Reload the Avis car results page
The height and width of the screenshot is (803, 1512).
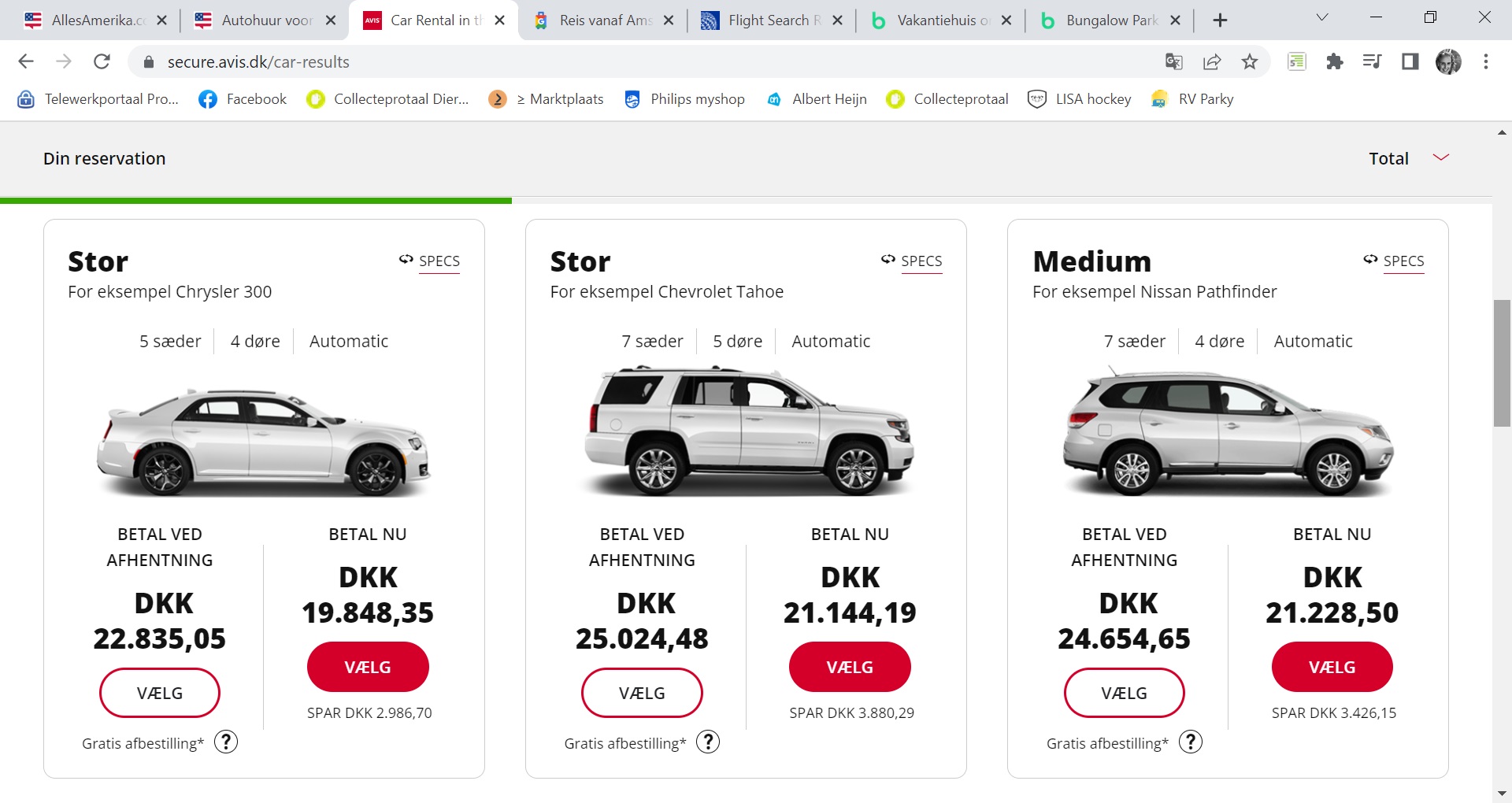(102, 61)
